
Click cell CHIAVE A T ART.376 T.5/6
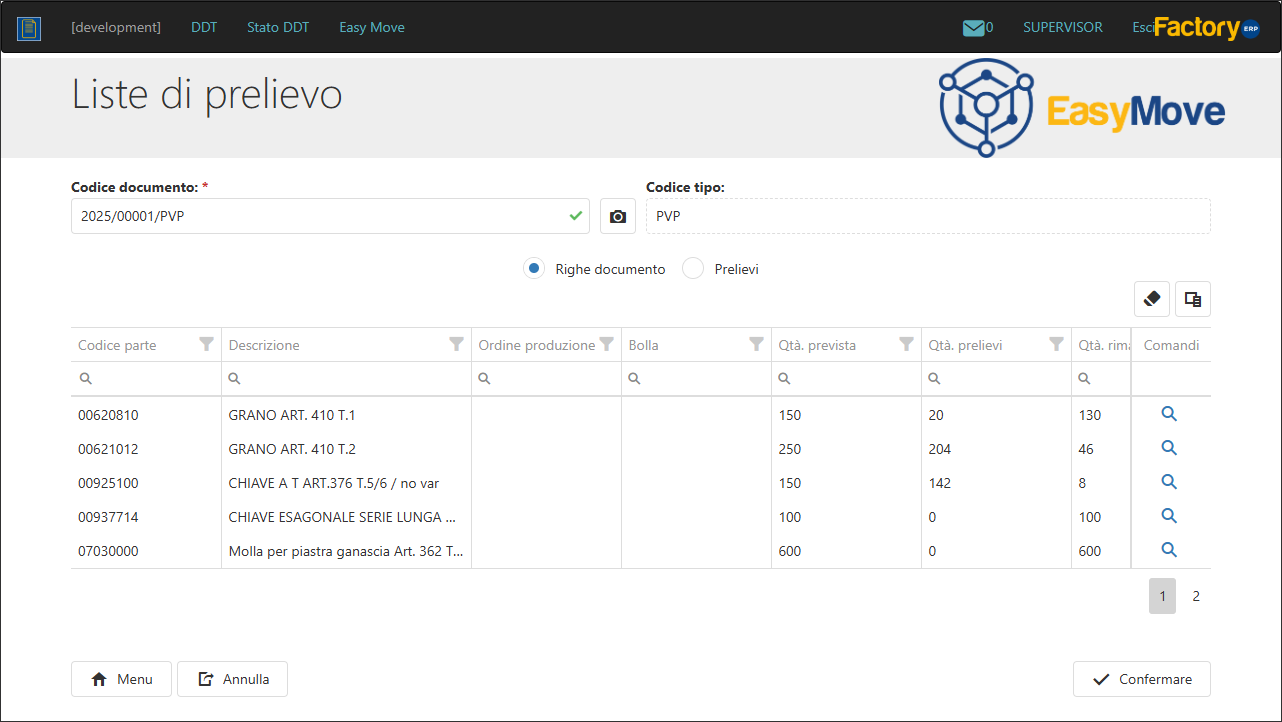click(346, 483)
